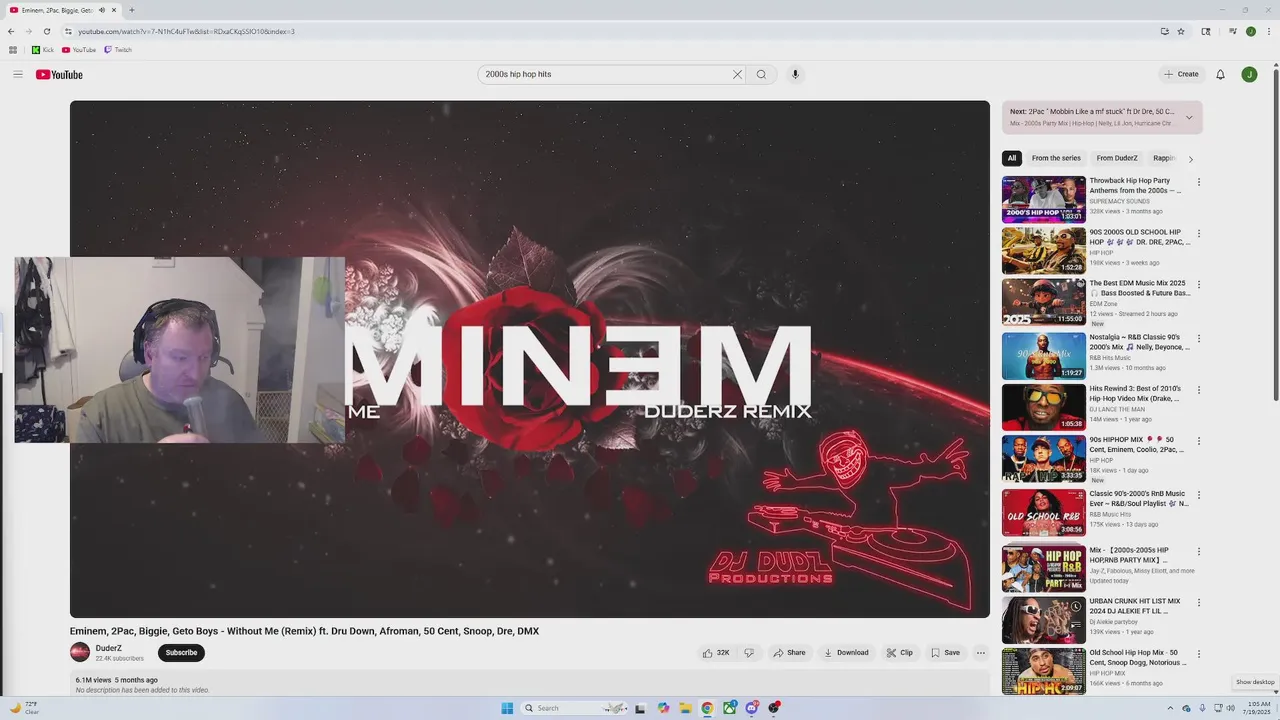The height and width of the screenshot is (720, 1280).
Task: Open the notifications bell
Action: click(x=1220, y=74)
